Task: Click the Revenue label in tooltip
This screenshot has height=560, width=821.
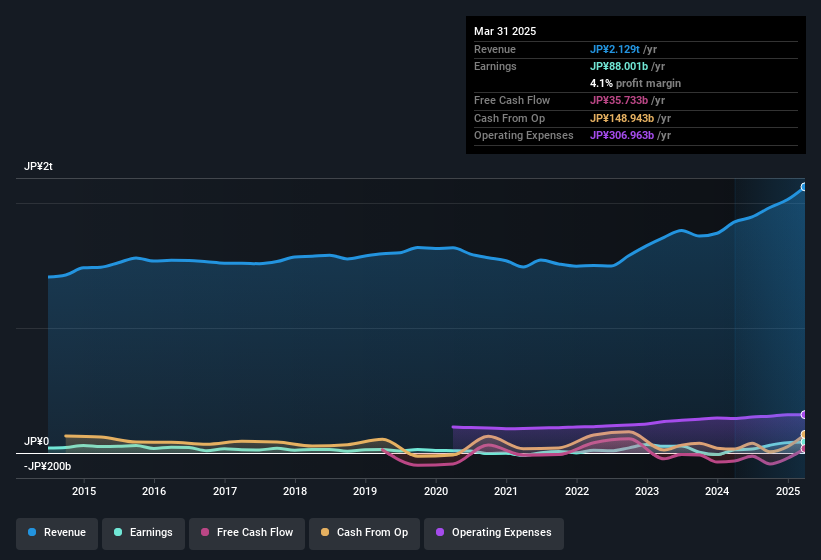Action: pos(495,49)
